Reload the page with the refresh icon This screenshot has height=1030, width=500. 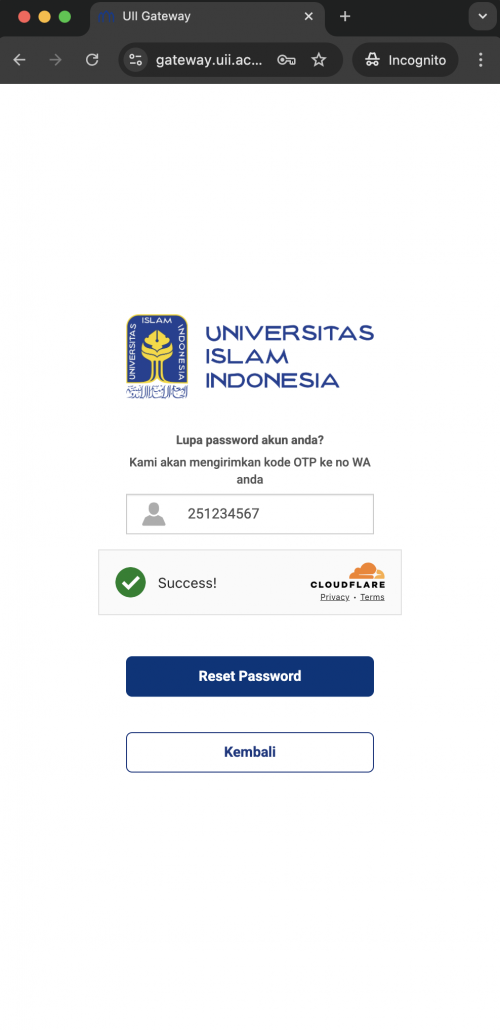[x=92, y=60]
